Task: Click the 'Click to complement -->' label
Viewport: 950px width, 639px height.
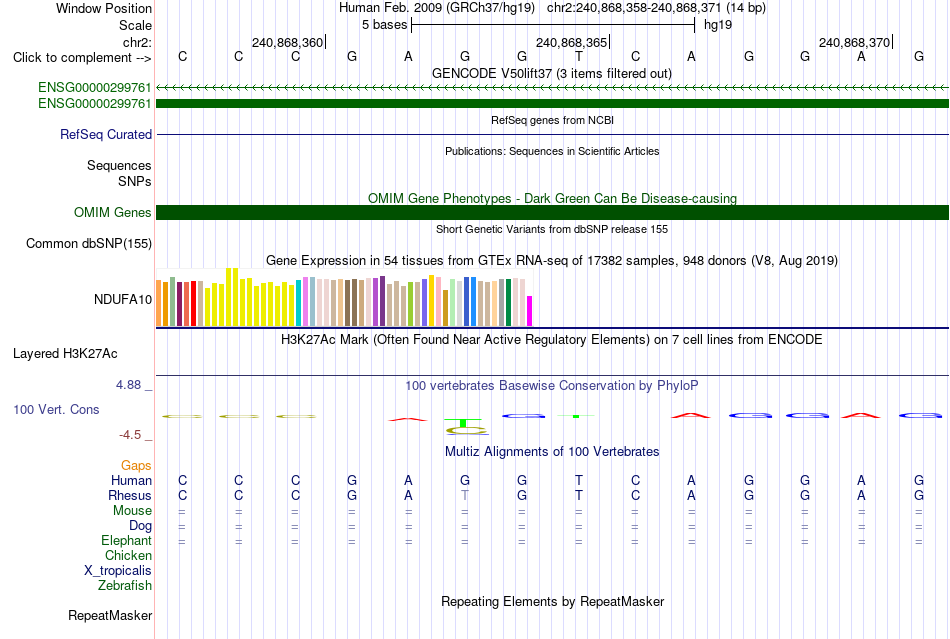Action: [82, 58]
